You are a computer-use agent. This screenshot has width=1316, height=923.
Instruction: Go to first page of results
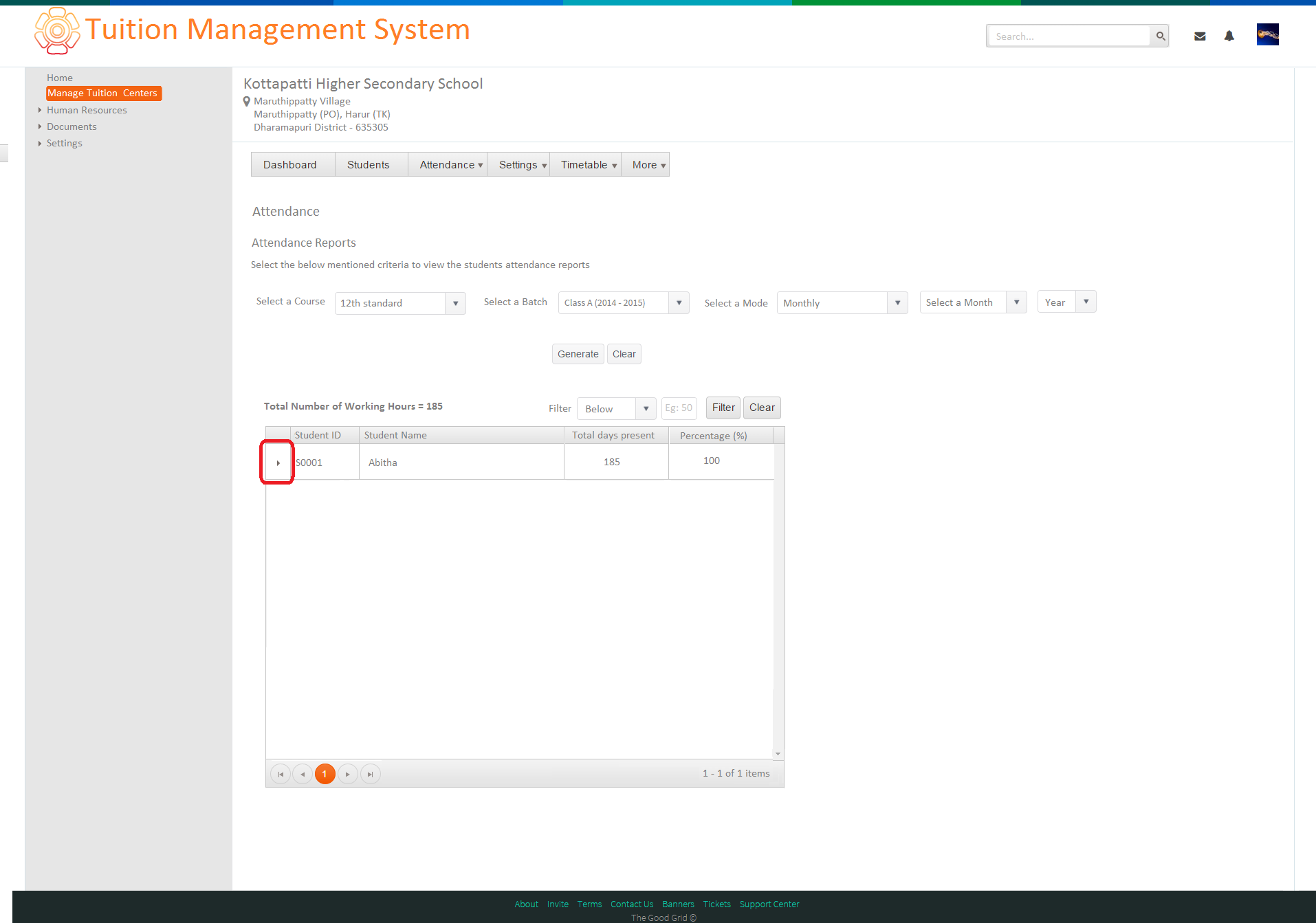[281, 774]
